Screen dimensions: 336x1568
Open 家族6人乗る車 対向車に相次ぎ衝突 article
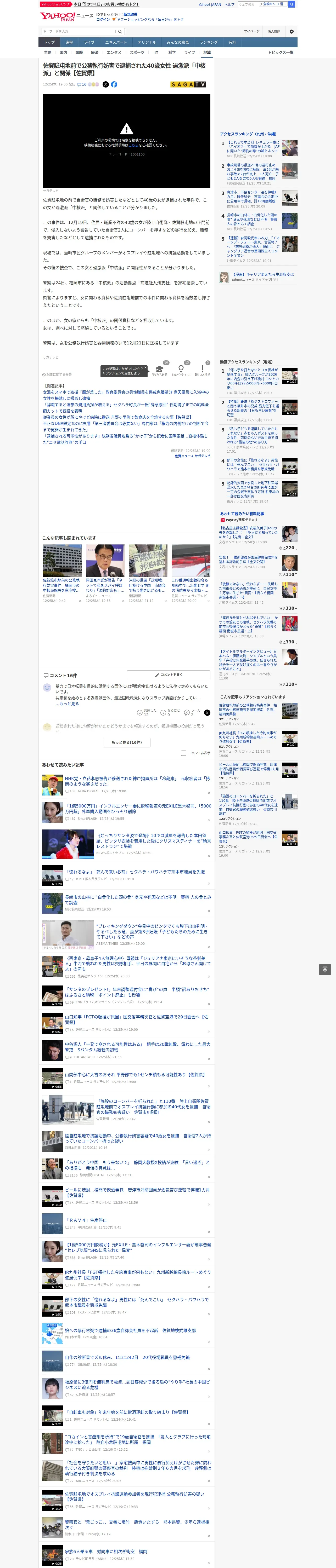pyautogui.click(x=106, y=1552)
